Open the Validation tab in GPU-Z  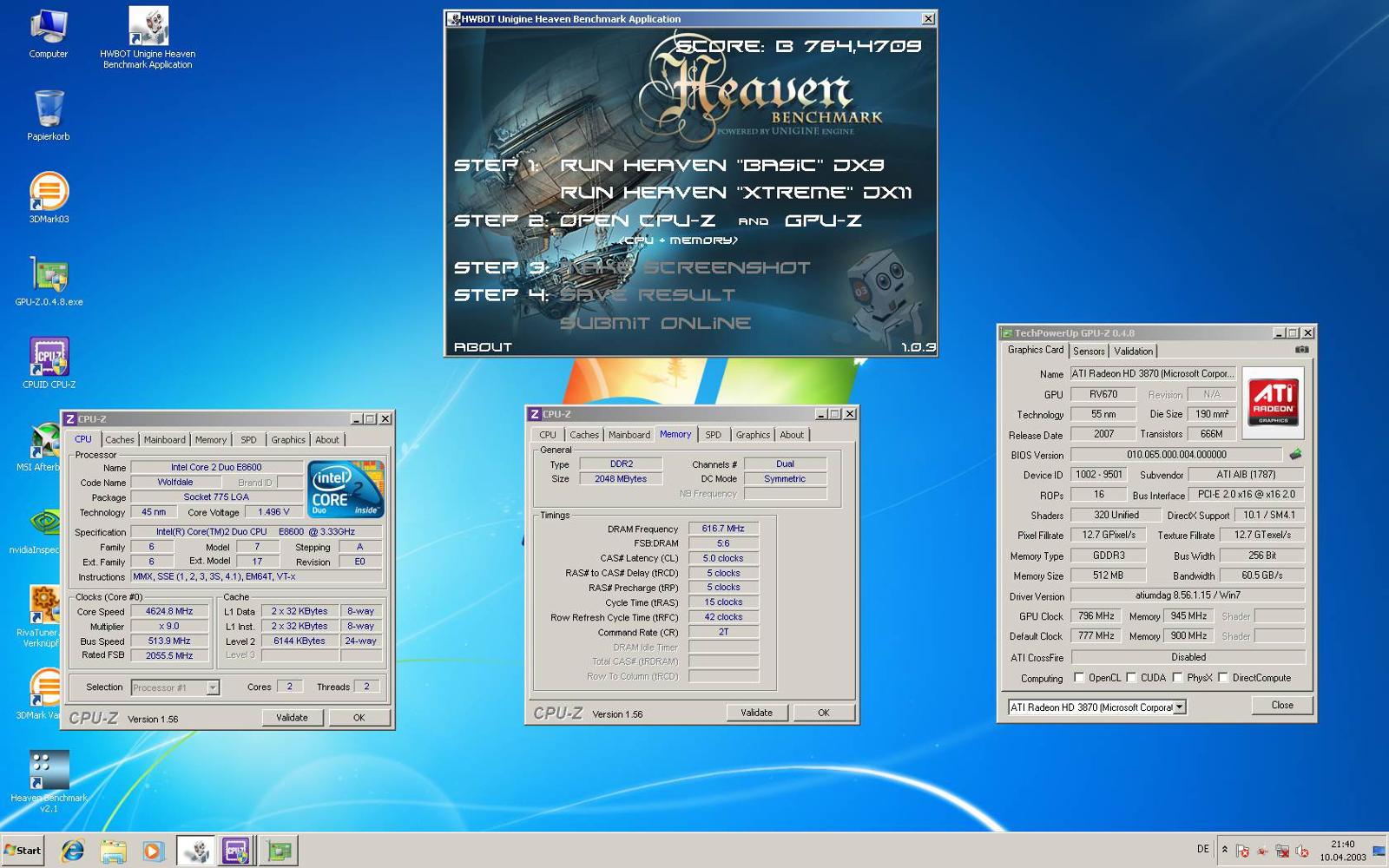click(x=1134, y=351)
